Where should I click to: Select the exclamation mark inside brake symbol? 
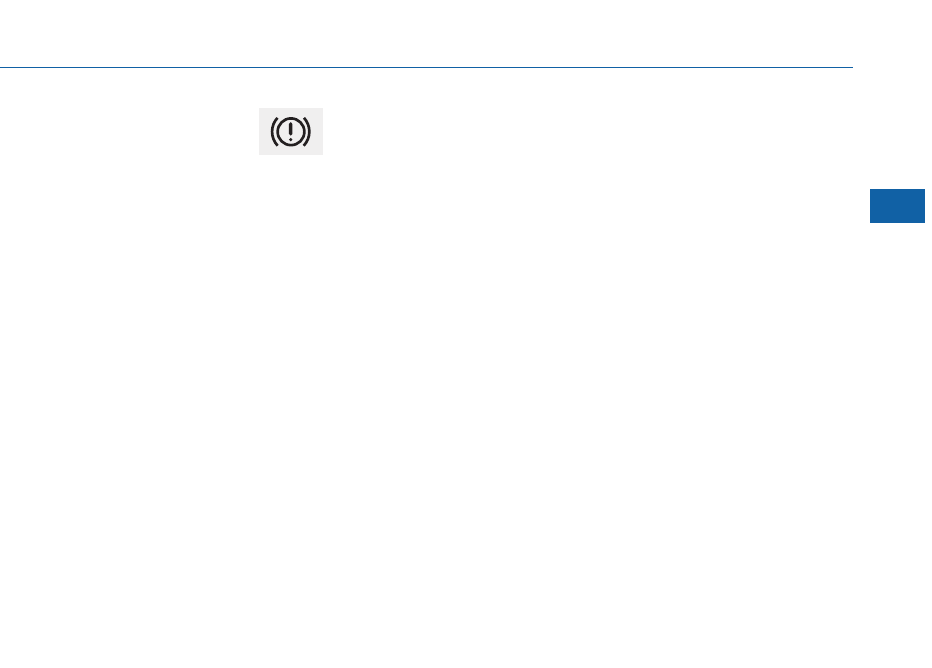pyautogui.click(x=291, y=131)
